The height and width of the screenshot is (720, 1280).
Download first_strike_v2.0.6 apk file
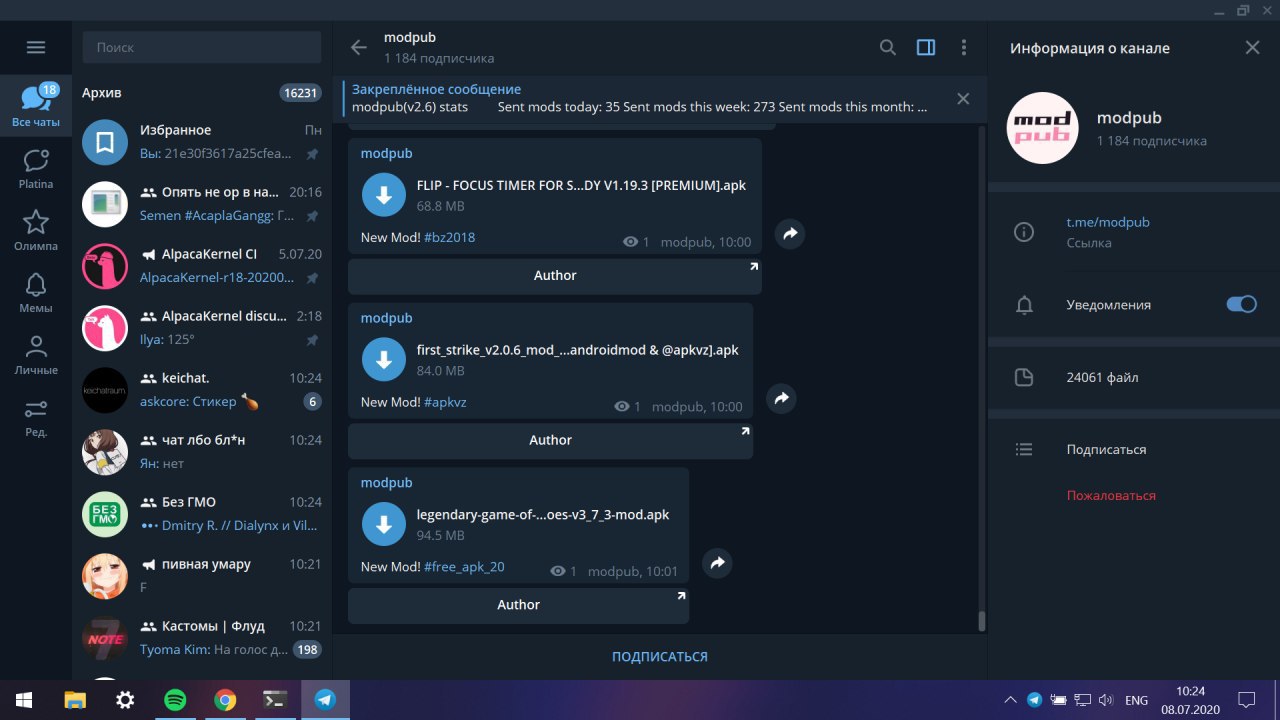tap(383, 360)
